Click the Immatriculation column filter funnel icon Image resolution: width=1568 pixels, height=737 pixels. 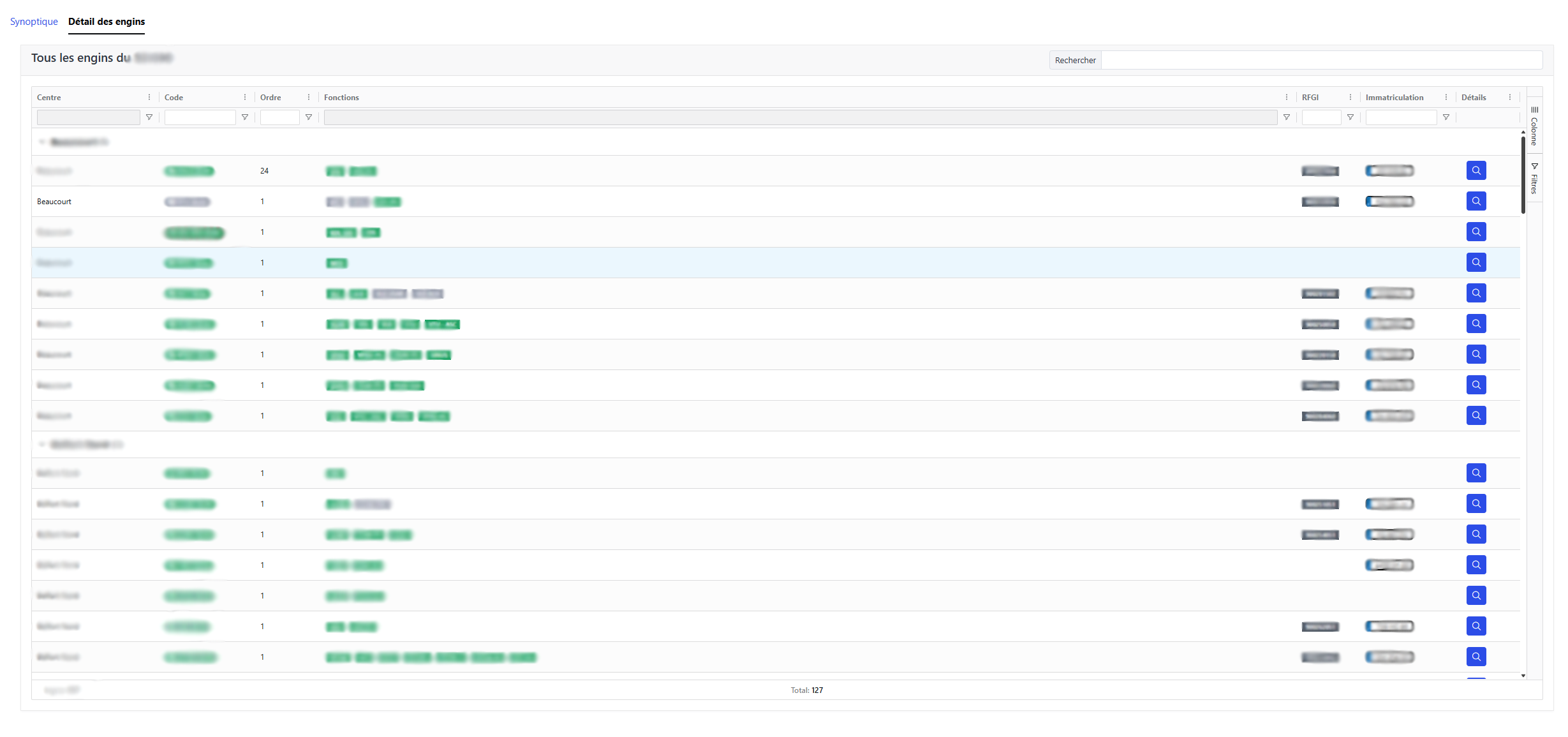coord(1446,117)
